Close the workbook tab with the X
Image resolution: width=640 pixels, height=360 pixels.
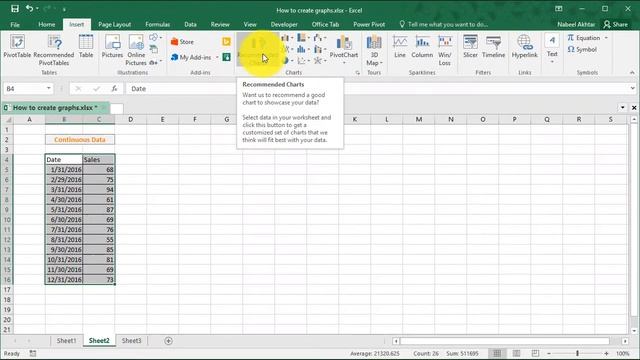point(634,108)
